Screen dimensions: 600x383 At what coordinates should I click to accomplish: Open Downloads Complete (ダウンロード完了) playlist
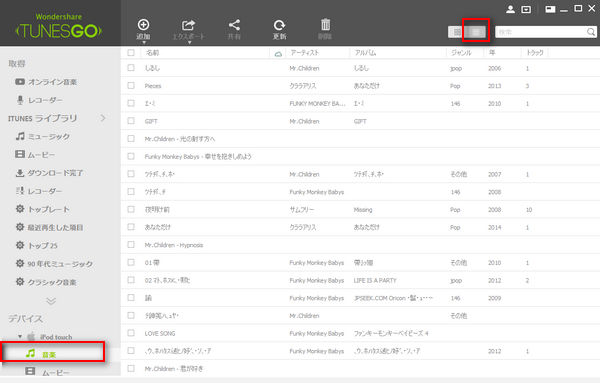[x=49, y=173]
